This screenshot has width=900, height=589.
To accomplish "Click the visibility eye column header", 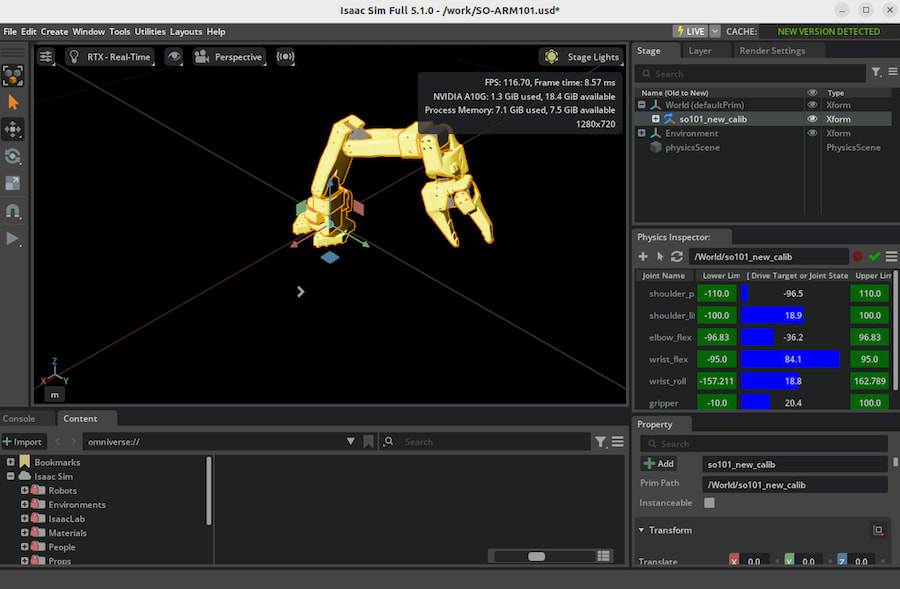I will coord(812,92).
